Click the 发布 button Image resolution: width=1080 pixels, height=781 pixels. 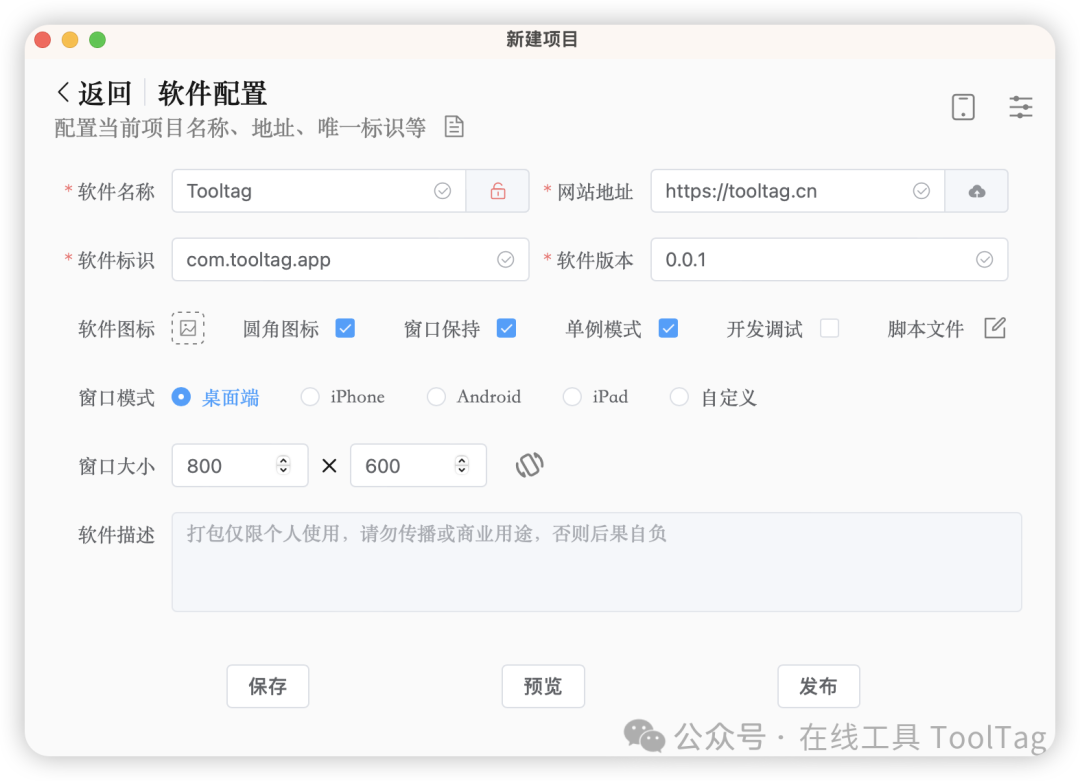coord(818,686)
